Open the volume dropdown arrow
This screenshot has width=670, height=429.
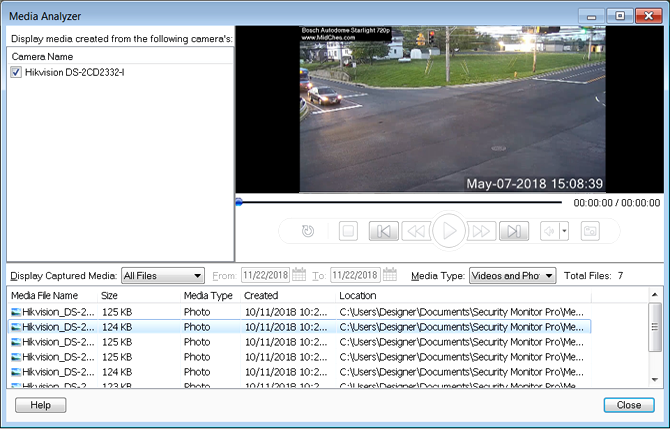click(x=564, y=231)
